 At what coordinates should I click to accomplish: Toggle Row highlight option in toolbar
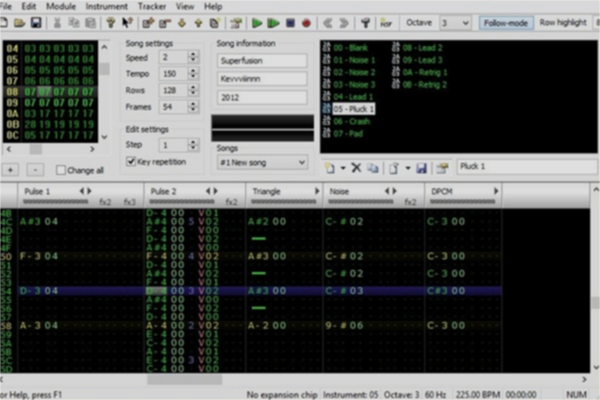pos(563,23)
